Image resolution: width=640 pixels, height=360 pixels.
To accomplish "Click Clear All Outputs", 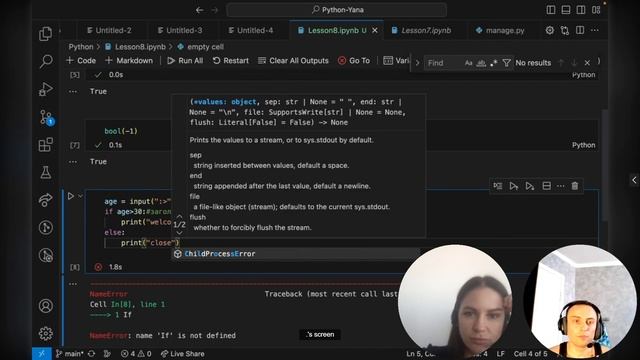I will pyautogui.click(x=293, y=60).
